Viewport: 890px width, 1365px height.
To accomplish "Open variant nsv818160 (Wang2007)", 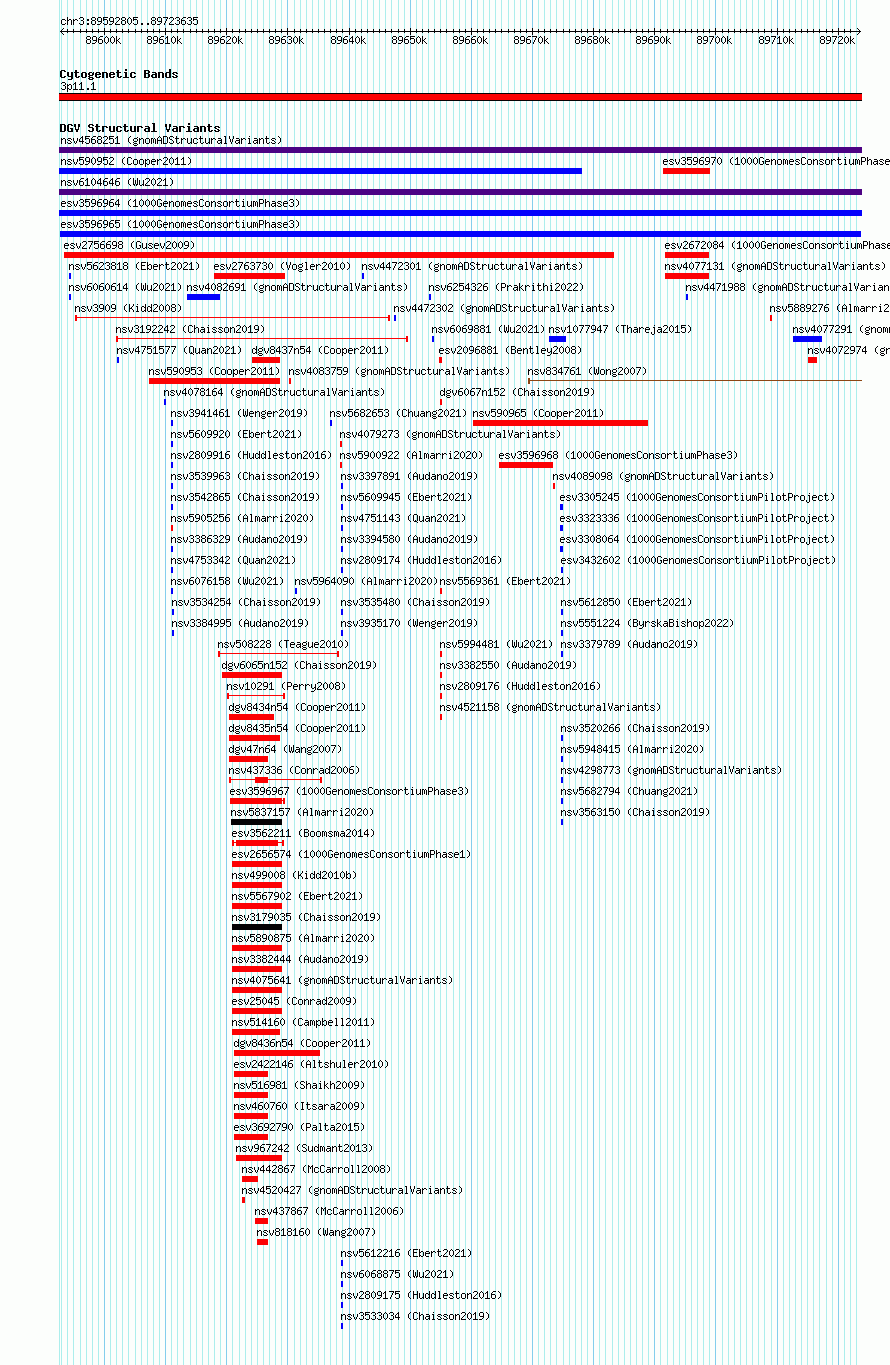I will click(x=317, y=1232).
